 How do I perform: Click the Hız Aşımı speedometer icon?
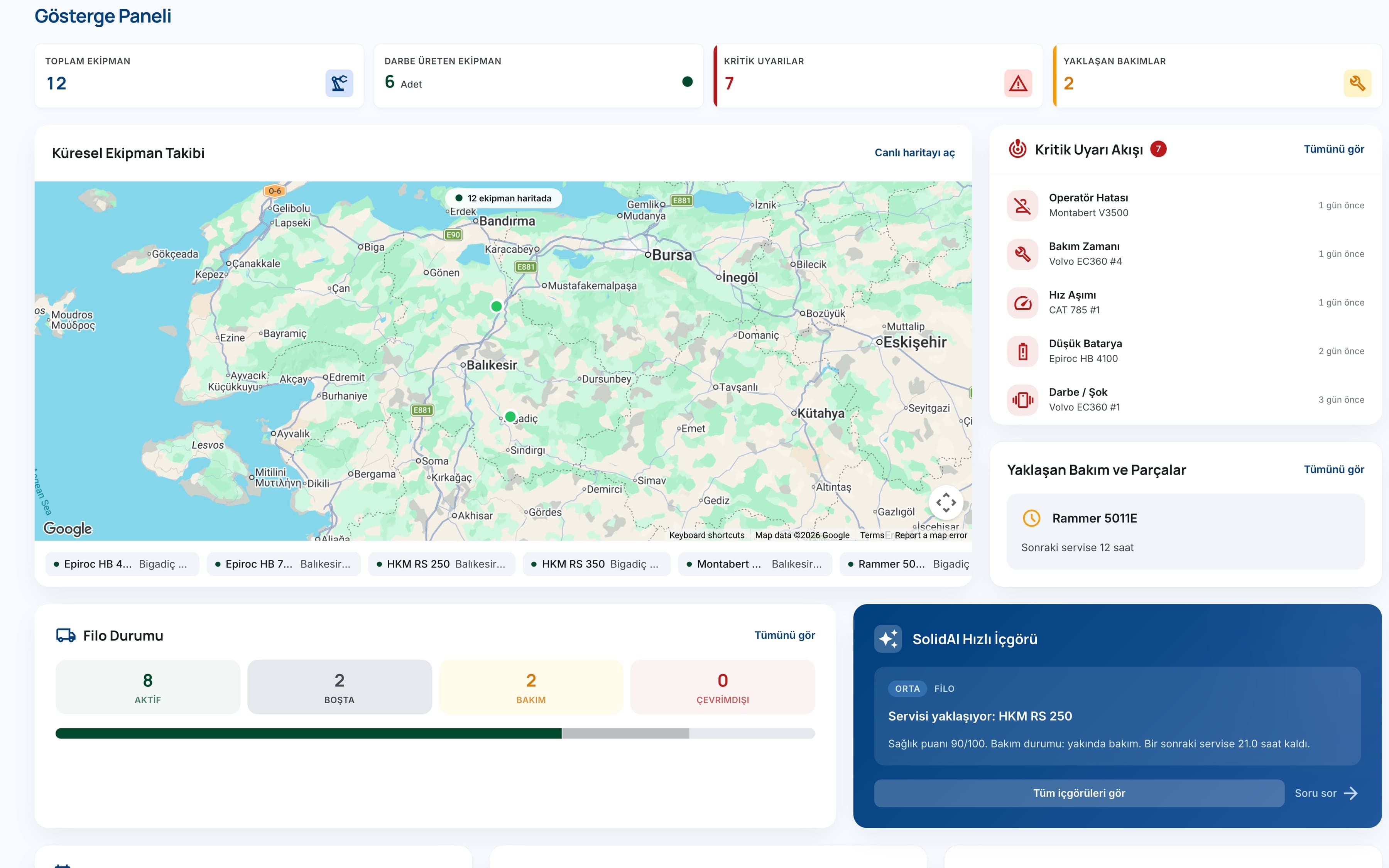pyautogui.click(x=1023, y=302)
